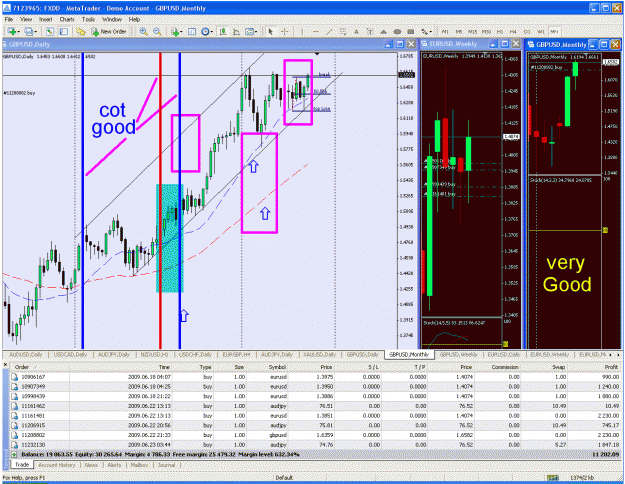Screen dimensions: 625x484
Task: Open the new chart toolbar button
Action: click(12, 31)
